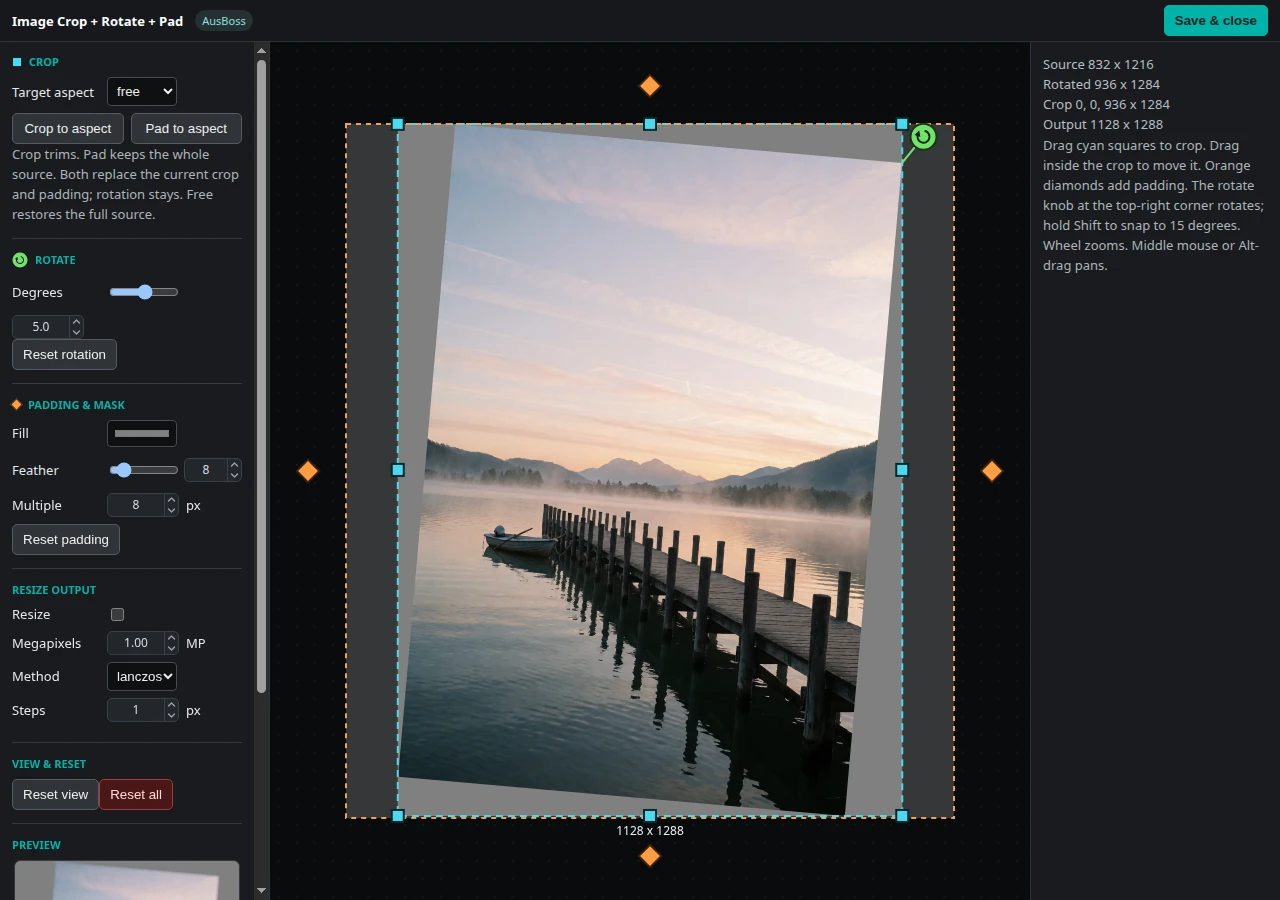Click the bottom-right cyan crop handle
Screen dimensions: 1280x900
pyautogui.click(x=902, y=816)
